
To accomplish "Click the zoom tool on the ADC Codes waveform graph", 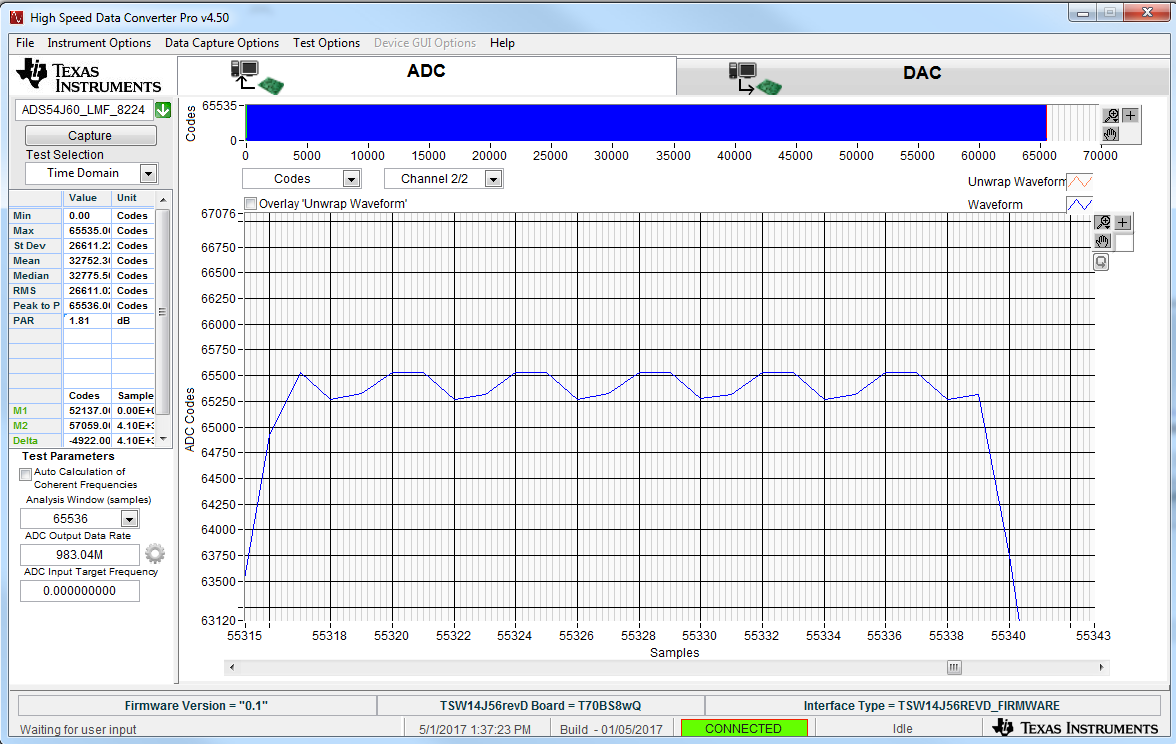I will click(x=1103, y=223).
